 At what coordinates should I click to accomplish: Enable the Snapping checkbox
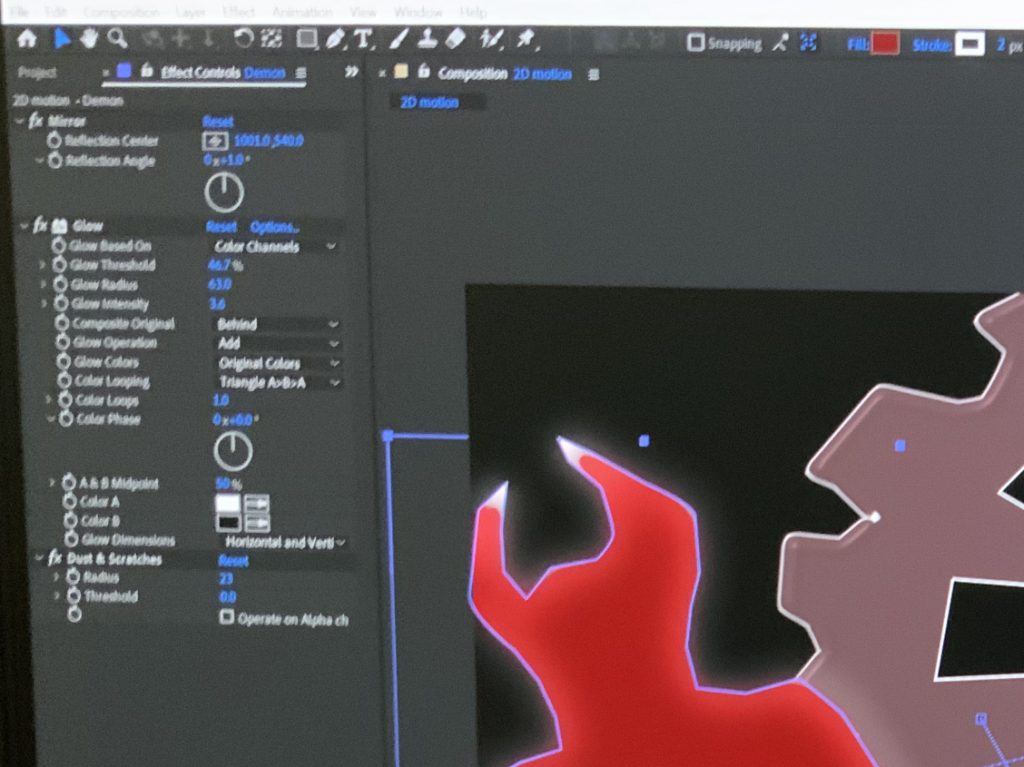pos(696,43)
